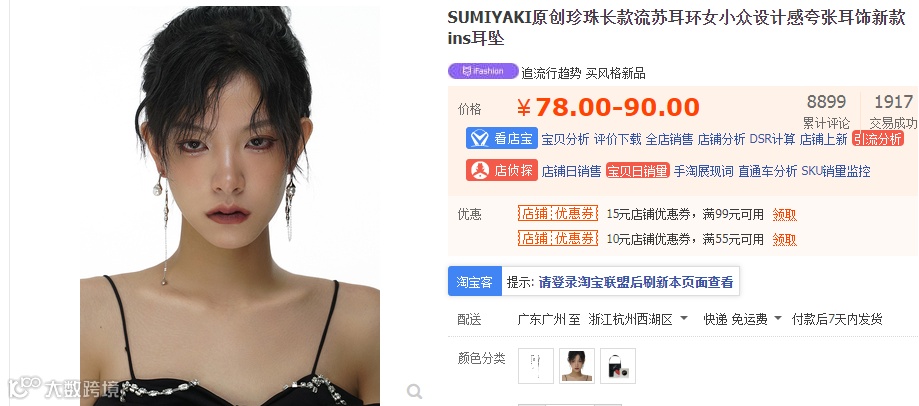Screen dimensions: 919x406
Task: Click the 看店宝 shield icon
Action: click(480, 139)
